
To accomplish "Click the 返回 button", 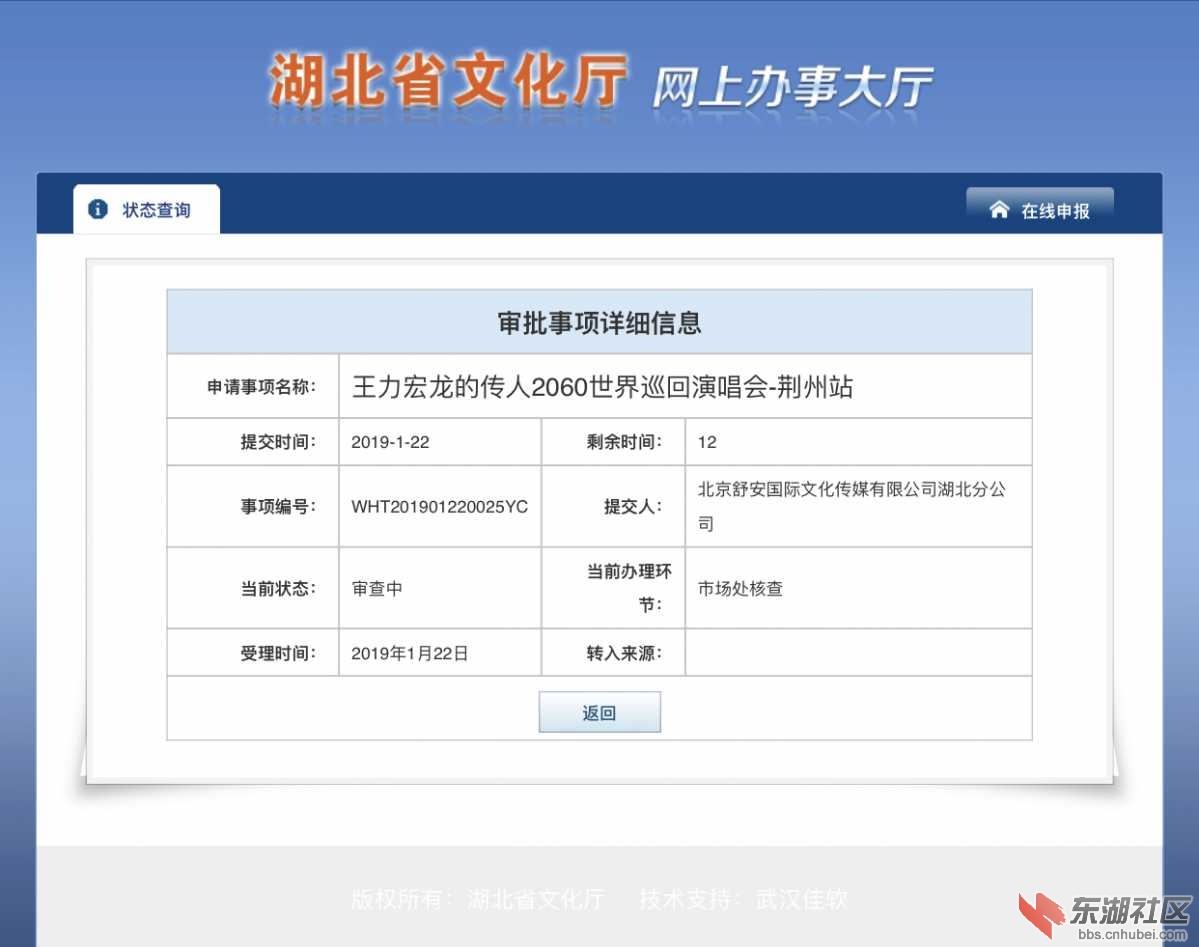I will (600, 712).
